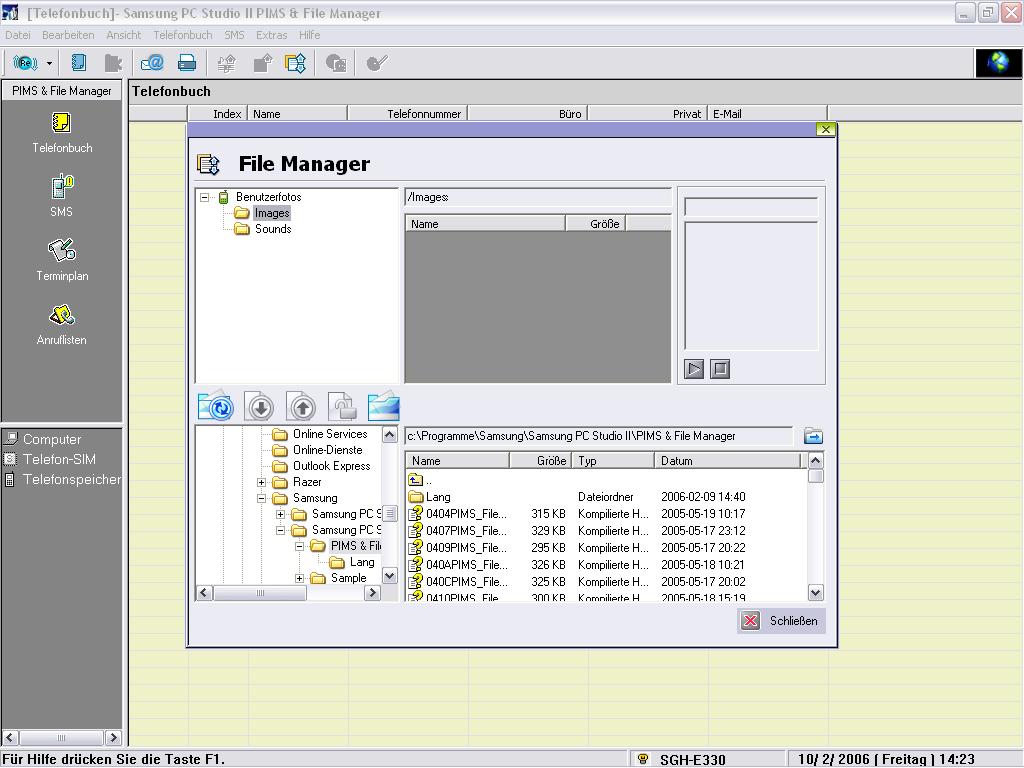Click the Büro column header
The image size is (1024, 768).
click(528, 114)
